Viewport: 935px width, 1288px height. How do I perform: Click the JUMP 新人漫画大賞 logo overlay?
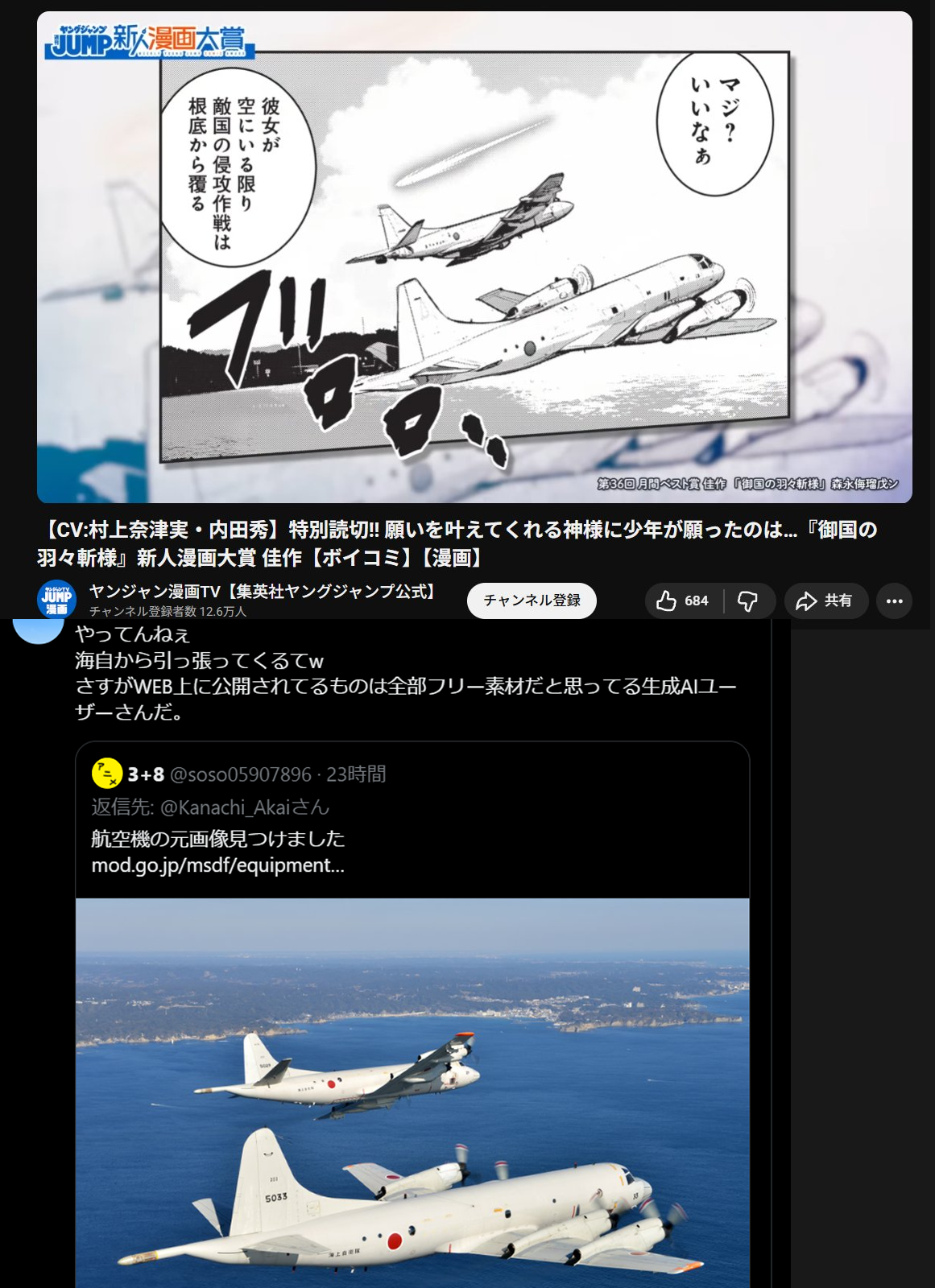click(151, 42)
